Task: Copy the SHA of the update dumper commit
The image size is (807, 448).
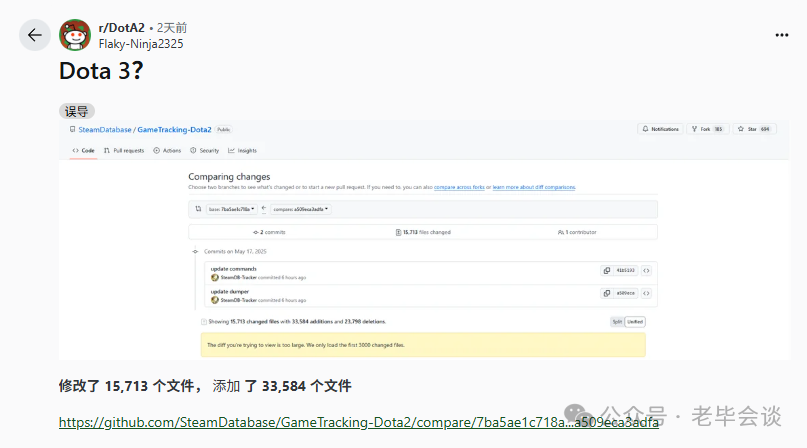Action: pos(607,293)
